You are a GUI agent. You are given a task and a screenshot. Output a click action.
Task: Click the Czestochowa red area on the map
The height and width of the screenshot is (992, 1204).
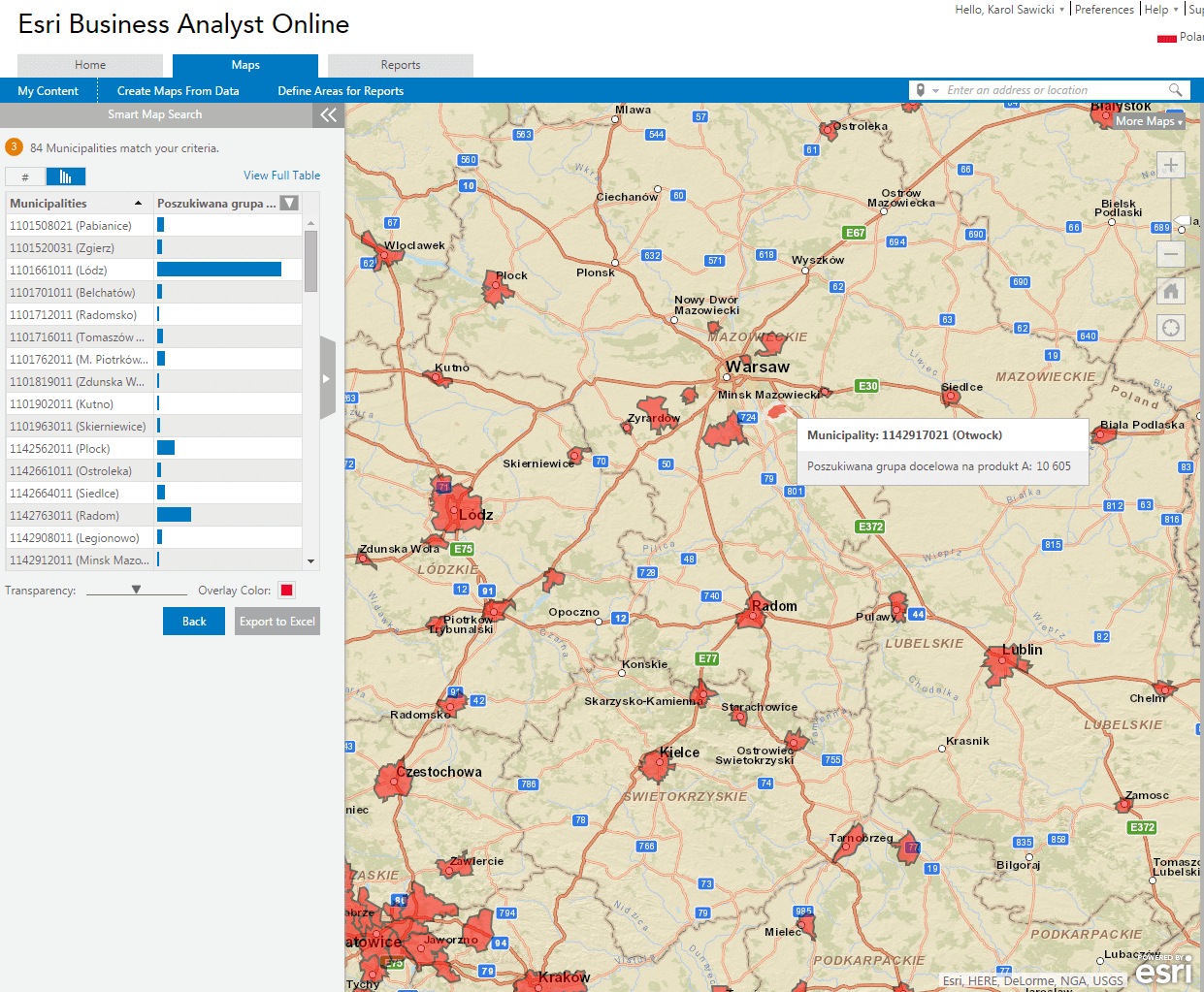click(x=394, y=782)
